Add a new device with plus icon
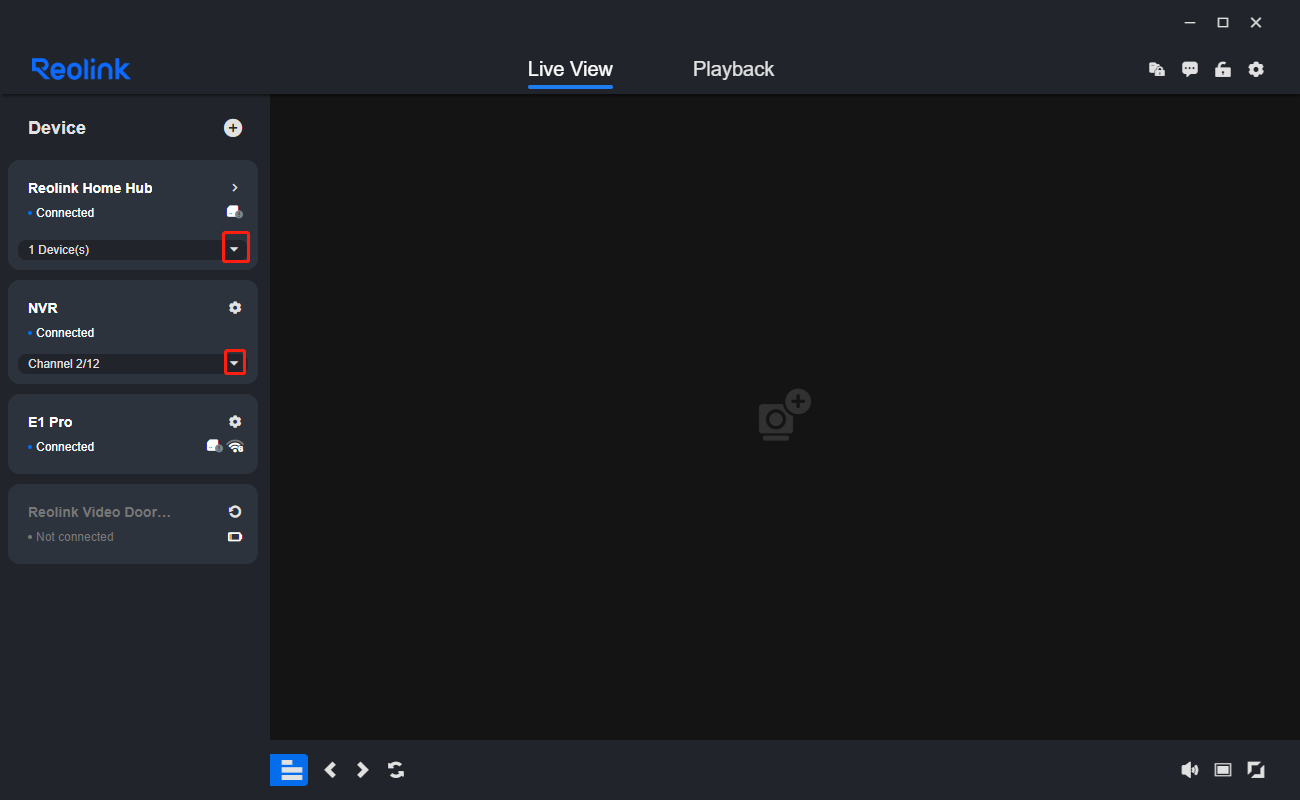The height and width of the screenshot is (800, 1300). 233,128
